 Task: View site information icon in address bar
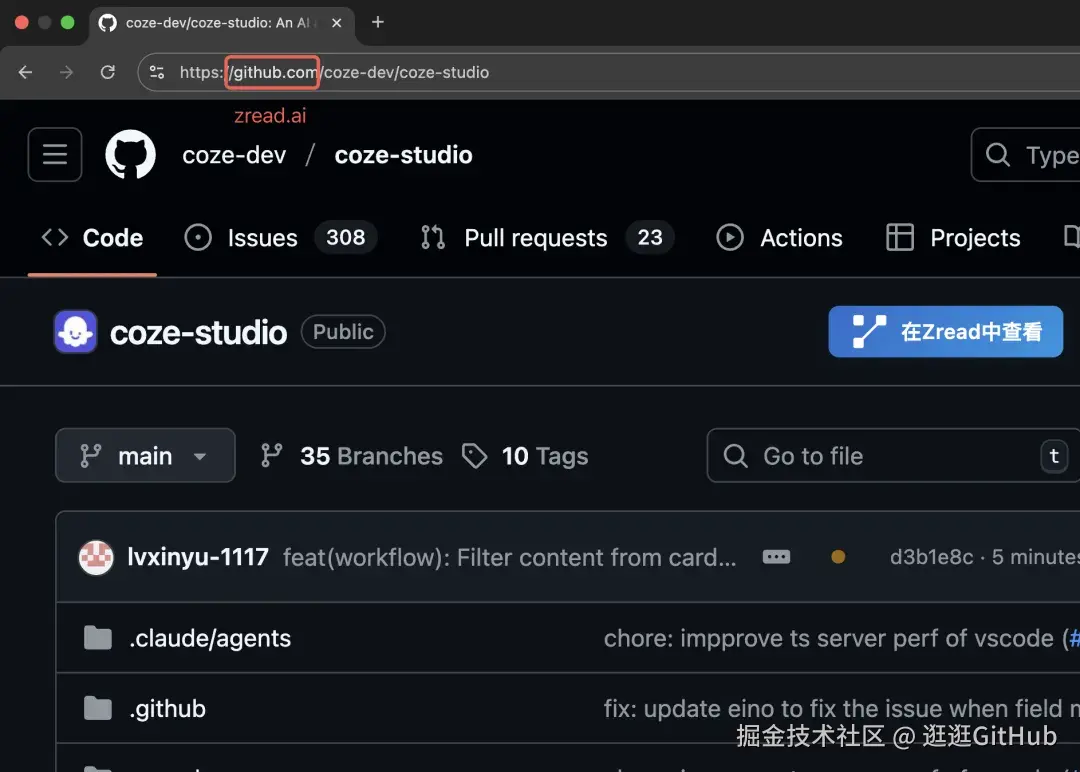click(x=157, y=72)
